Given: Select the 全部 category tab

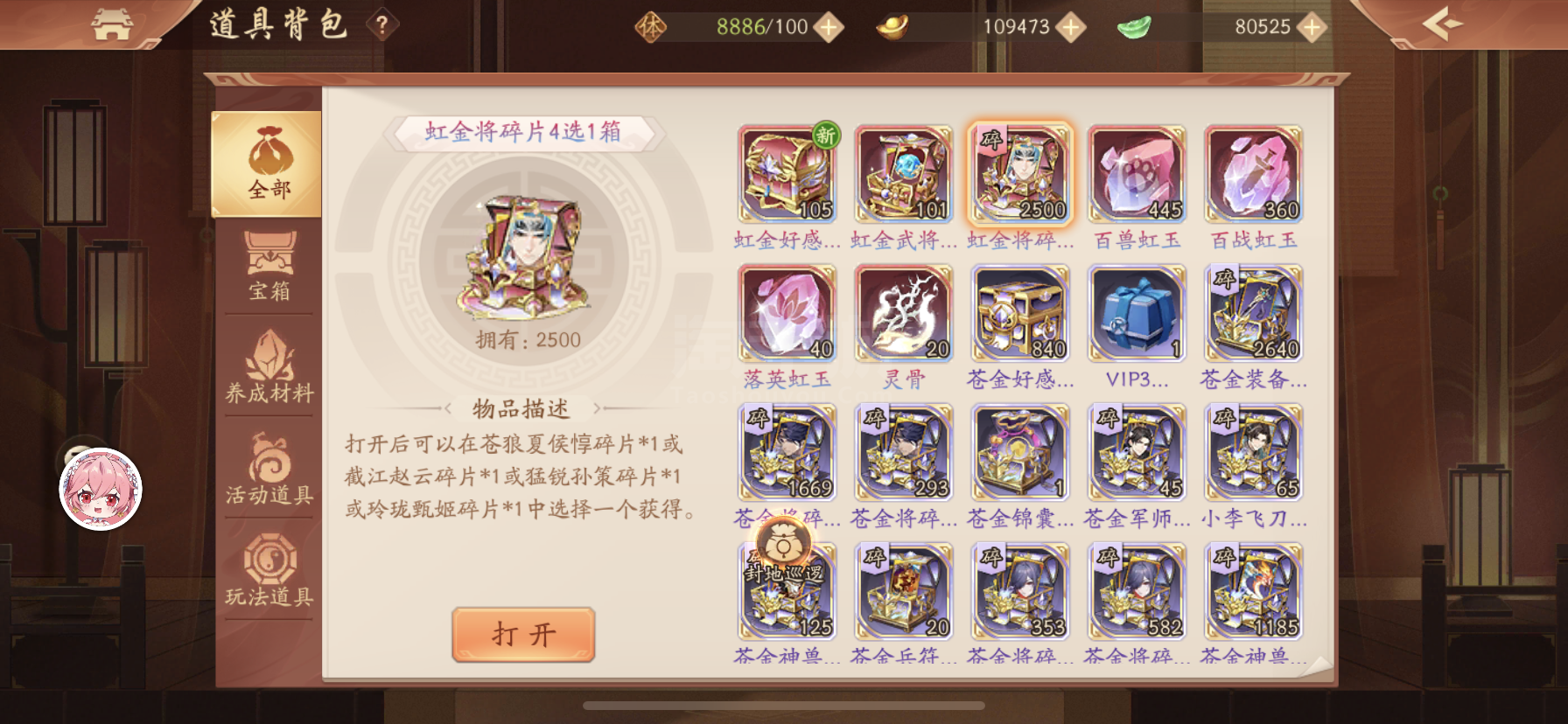Looking at the screenshot, I should pyautogui.click(x=268, y=164).
